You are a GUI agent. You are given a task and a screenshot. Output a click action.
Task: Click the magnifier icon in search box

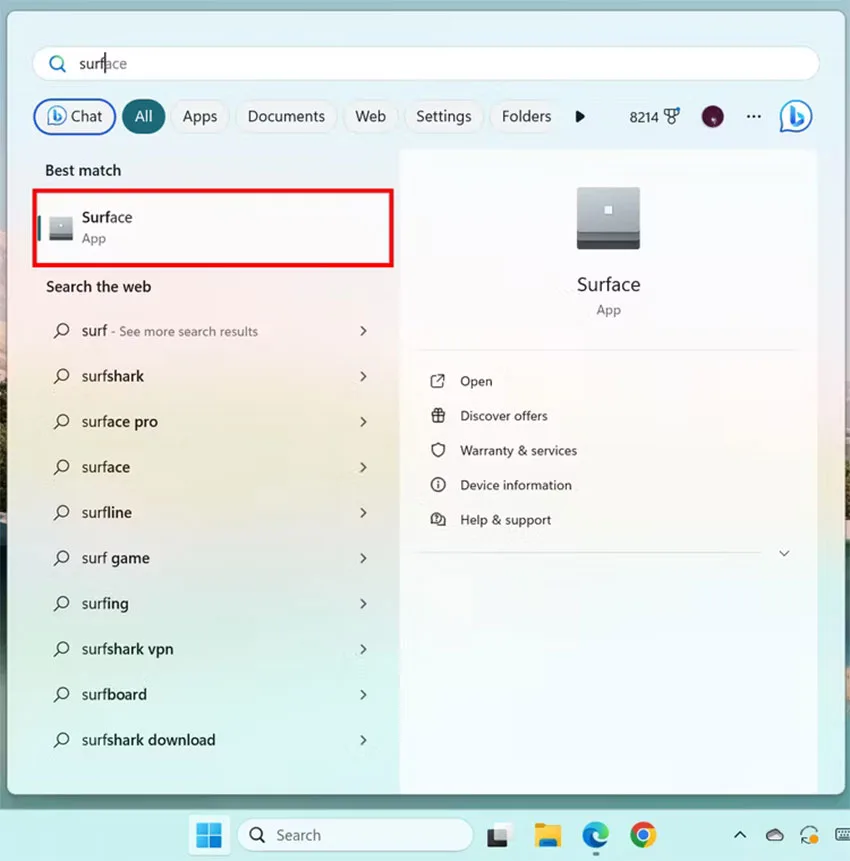58,64
